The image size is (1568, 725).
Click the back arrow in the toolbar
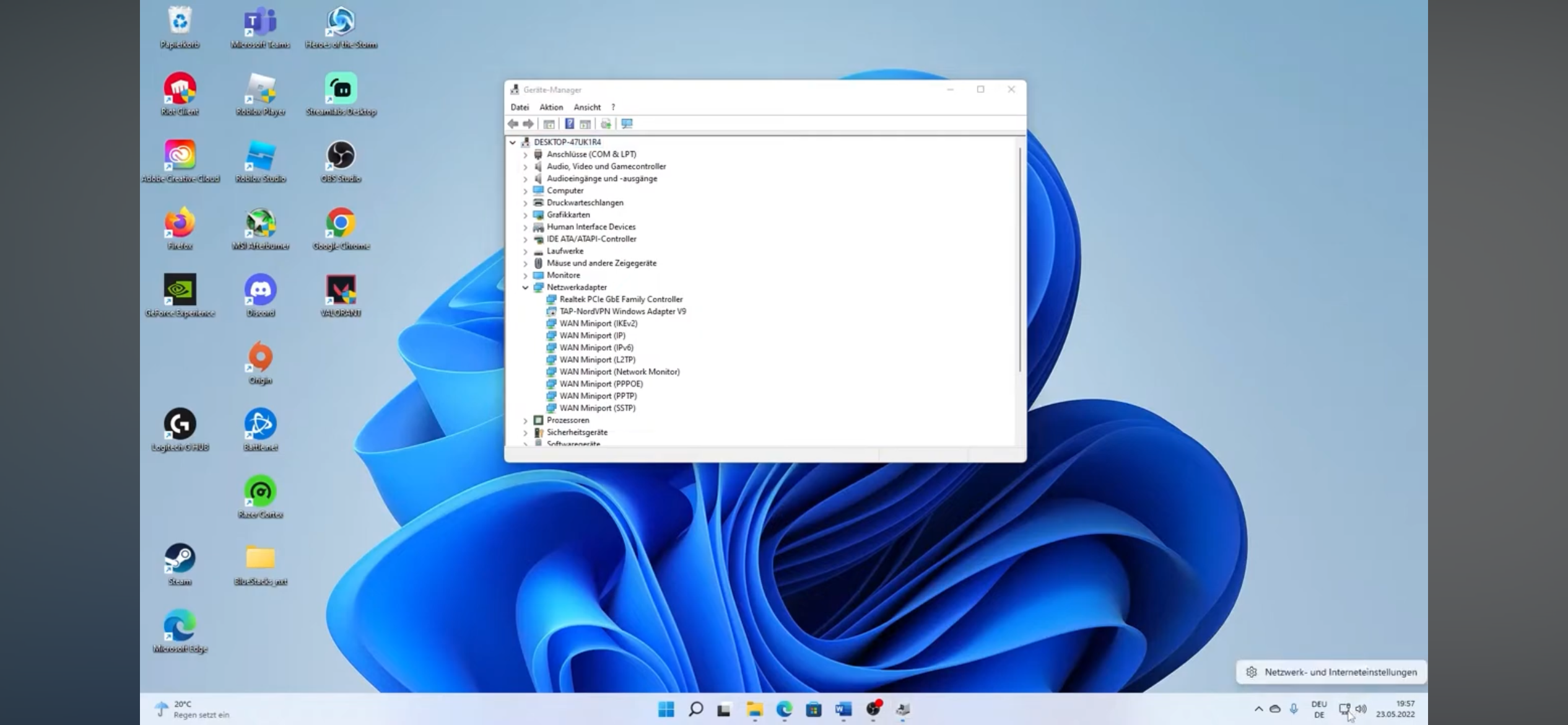pyautogui.click(x=513, y=124)
